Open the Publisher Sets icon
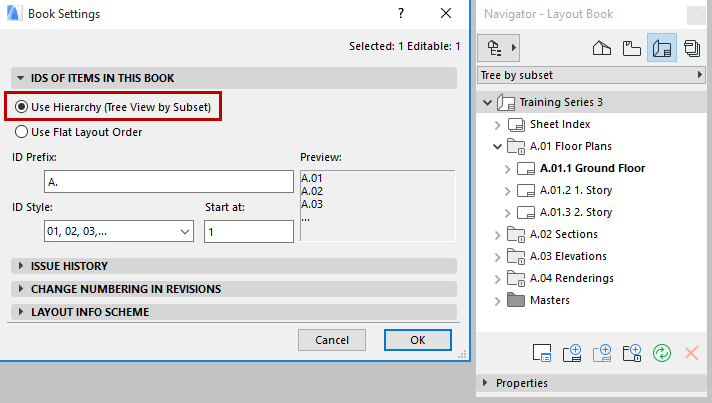This screenshot has width=712, height=403. click(690, 47)
